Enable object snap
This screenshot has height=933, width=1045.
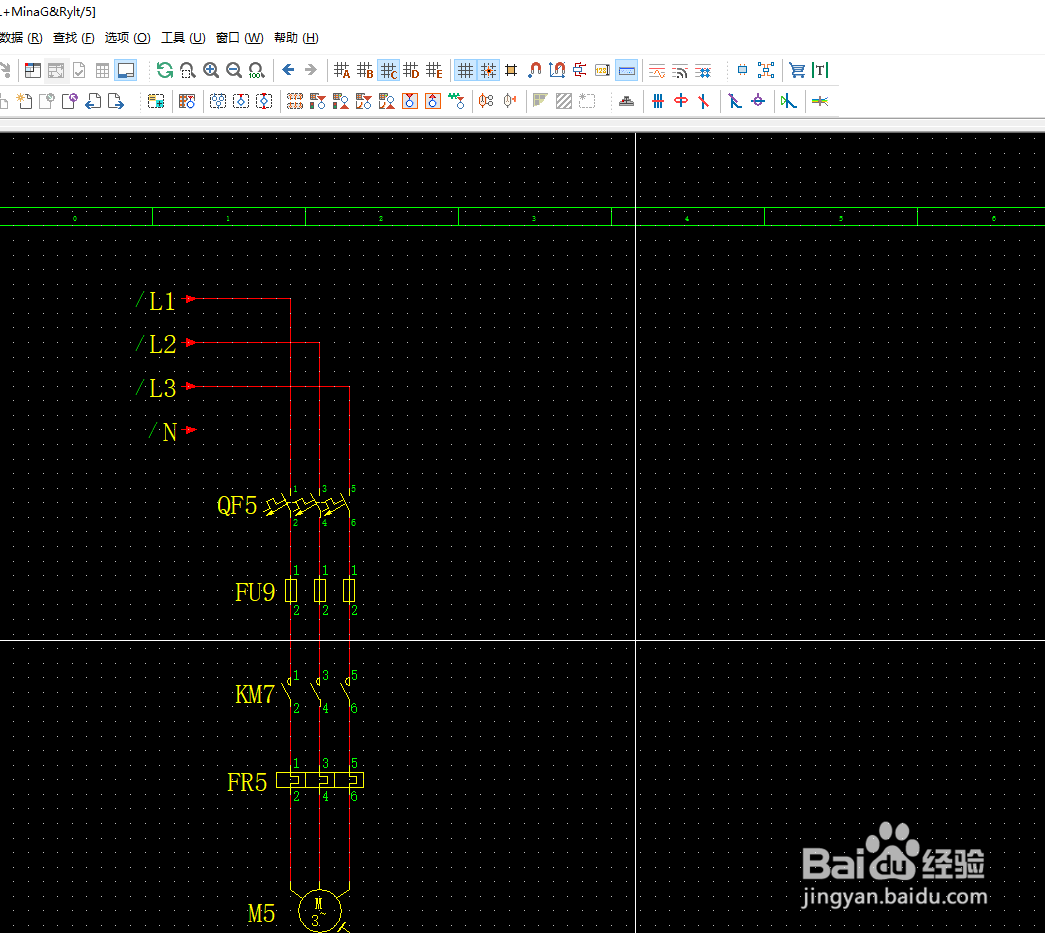(511, 70)
